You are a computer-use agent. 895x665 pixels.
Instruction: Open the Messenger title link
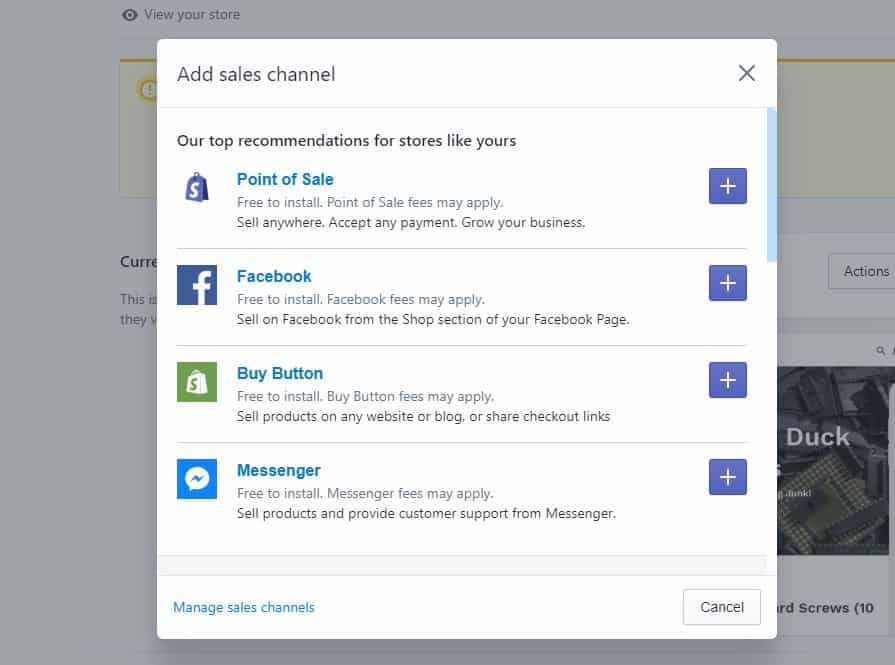click(x=279, y=470)
